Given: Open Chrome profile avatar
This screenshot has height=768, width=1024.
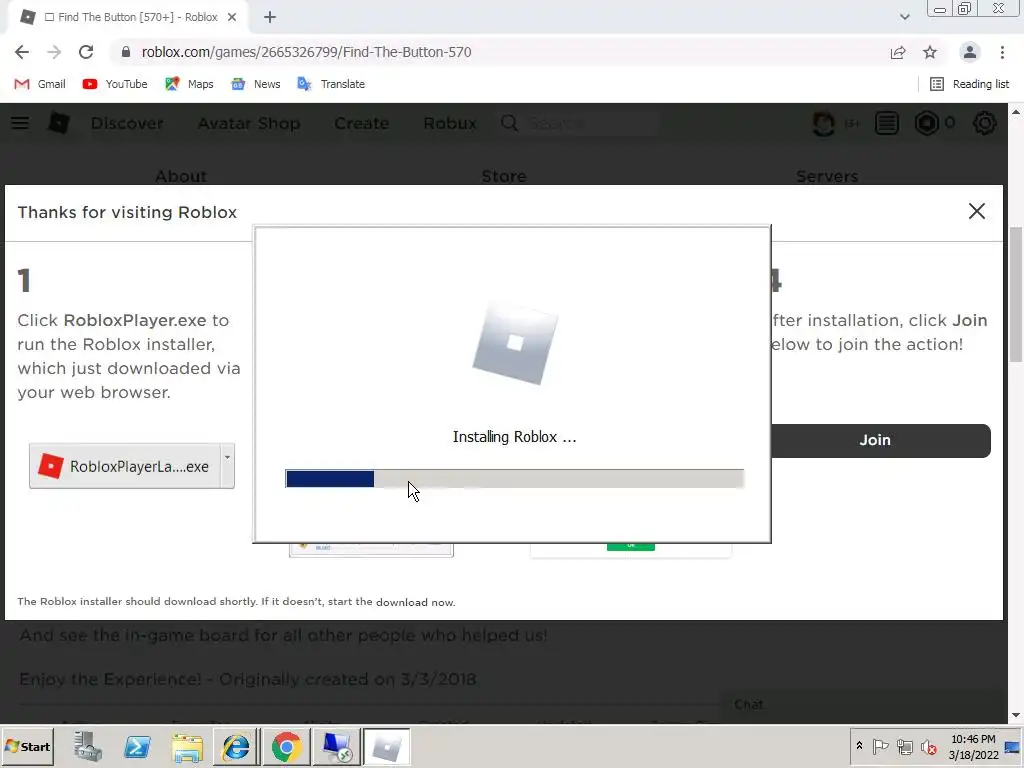Looking at the screenshot, I should [970, 52].
